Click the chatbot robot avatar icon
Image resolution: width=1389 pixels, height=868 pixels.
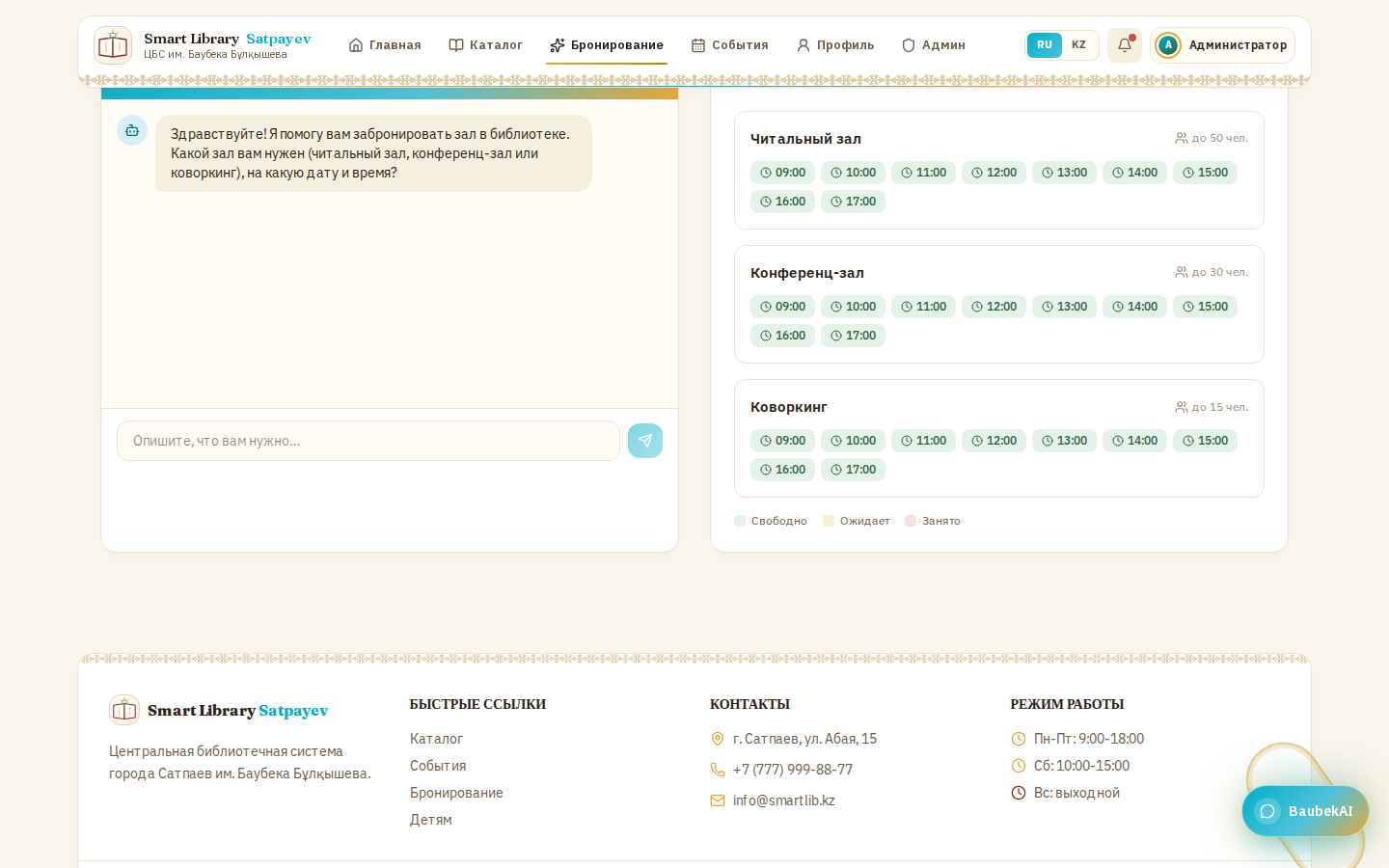click(x=132, y=130)
